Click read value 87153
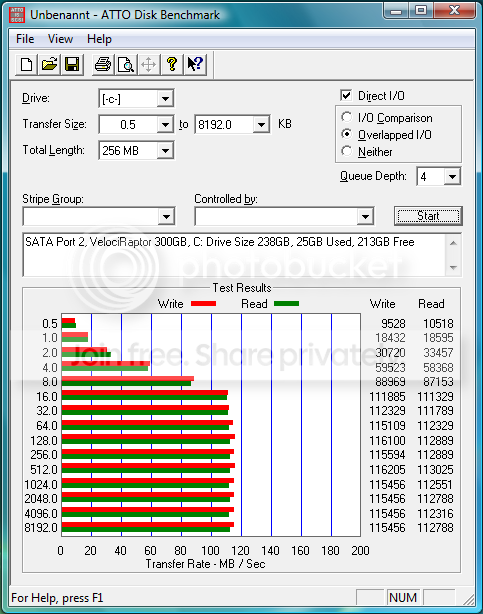Image resolution: width=483 pixels, height=614 pixels. click(438, 381)
